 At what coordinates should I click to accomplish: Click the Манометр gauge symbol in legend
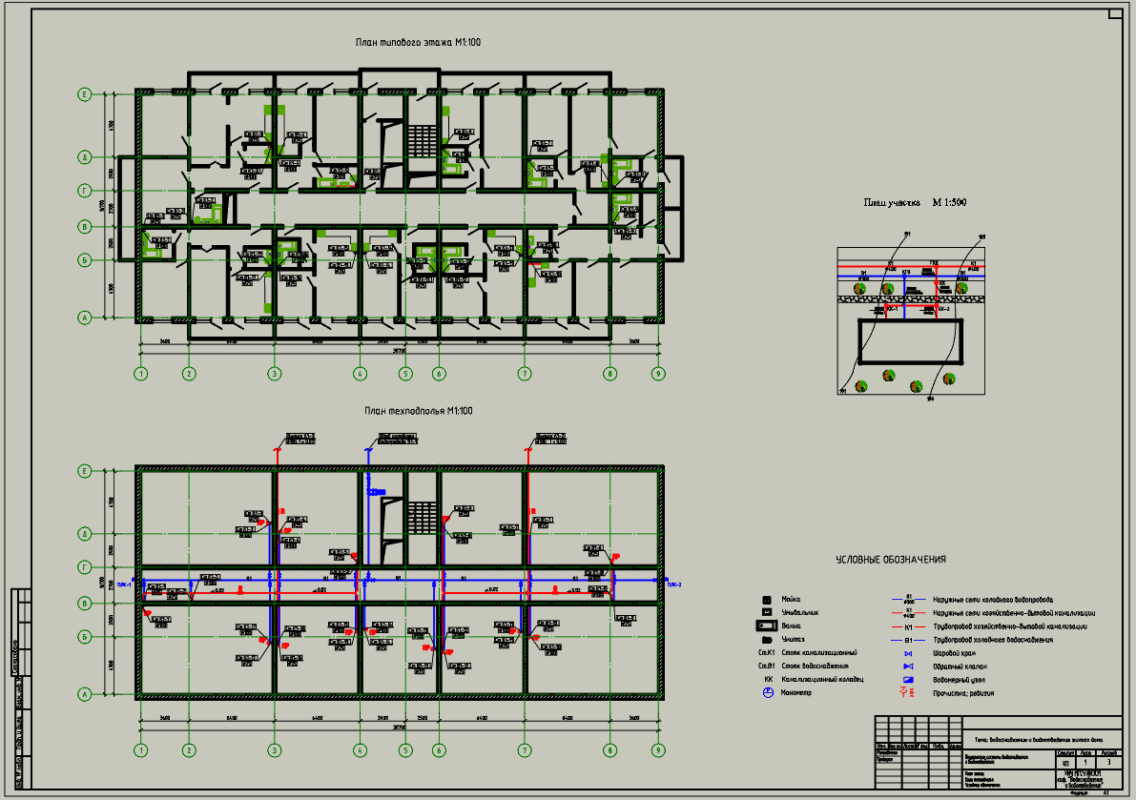coord(767,691)
